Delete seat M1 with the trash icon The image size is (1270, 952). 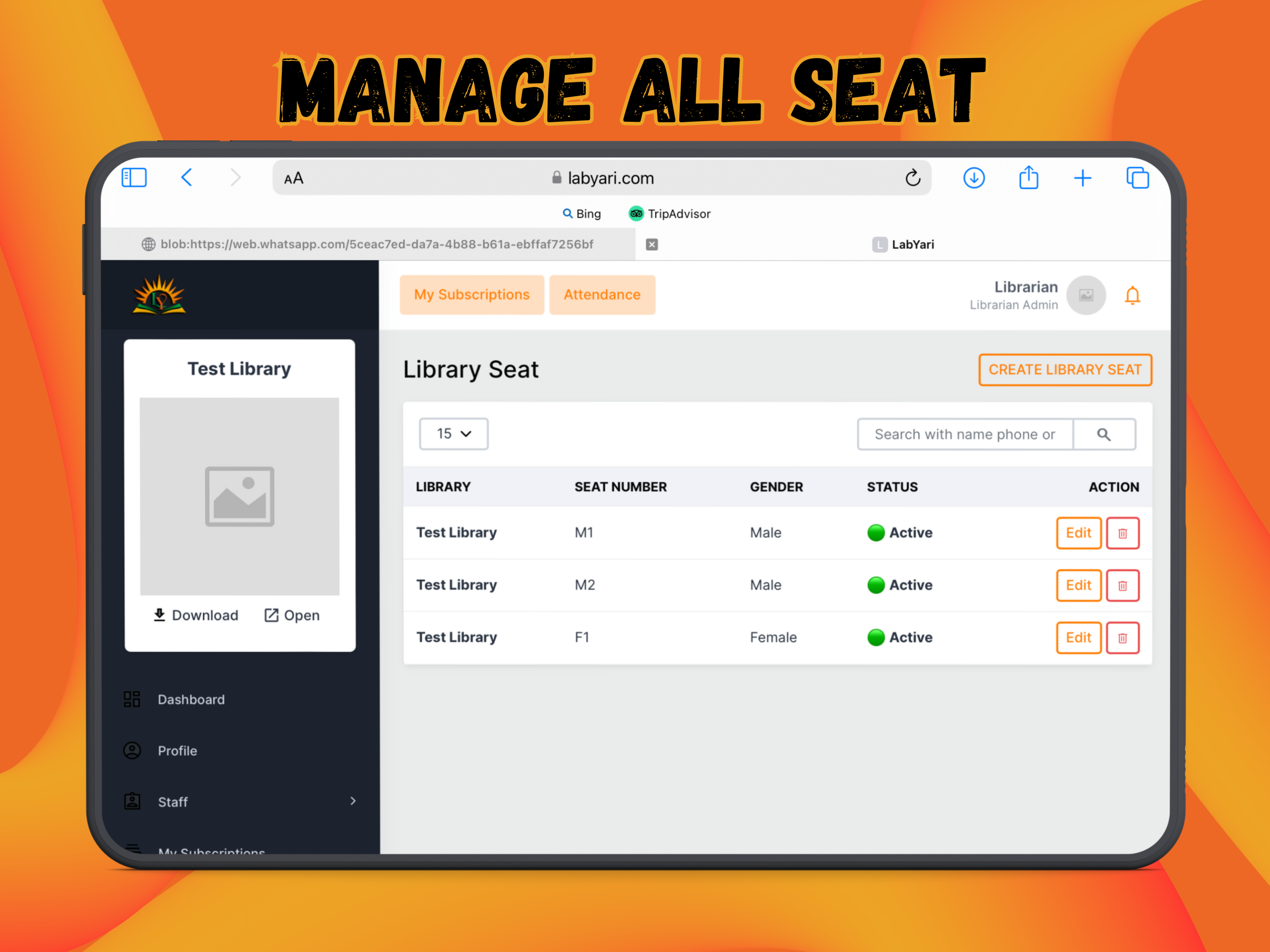(x=1123, y=534)
